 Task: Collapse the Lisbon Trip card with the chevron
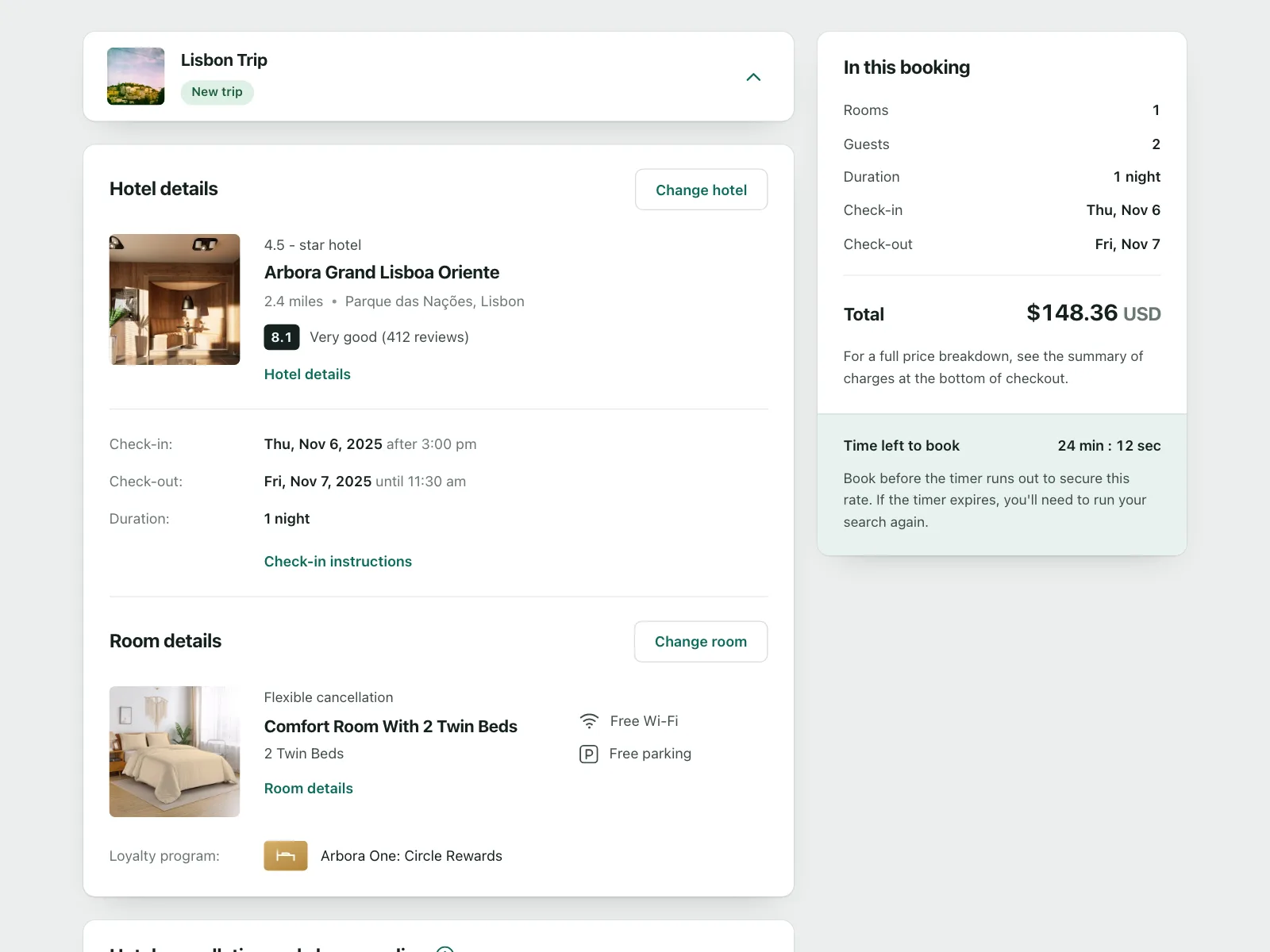coord(753,77)
